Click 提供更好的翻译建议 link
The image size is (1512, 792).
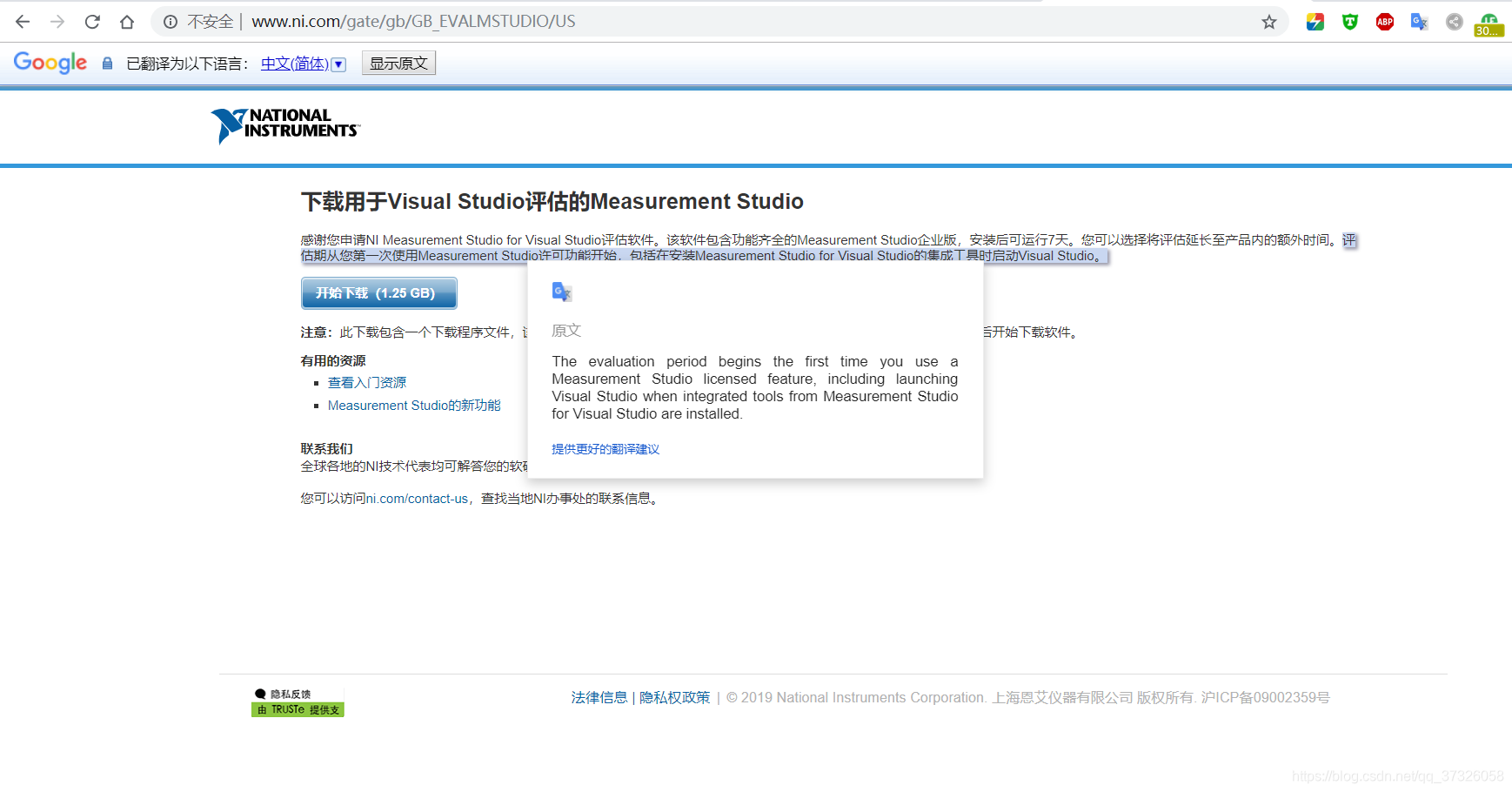[605, 449]
